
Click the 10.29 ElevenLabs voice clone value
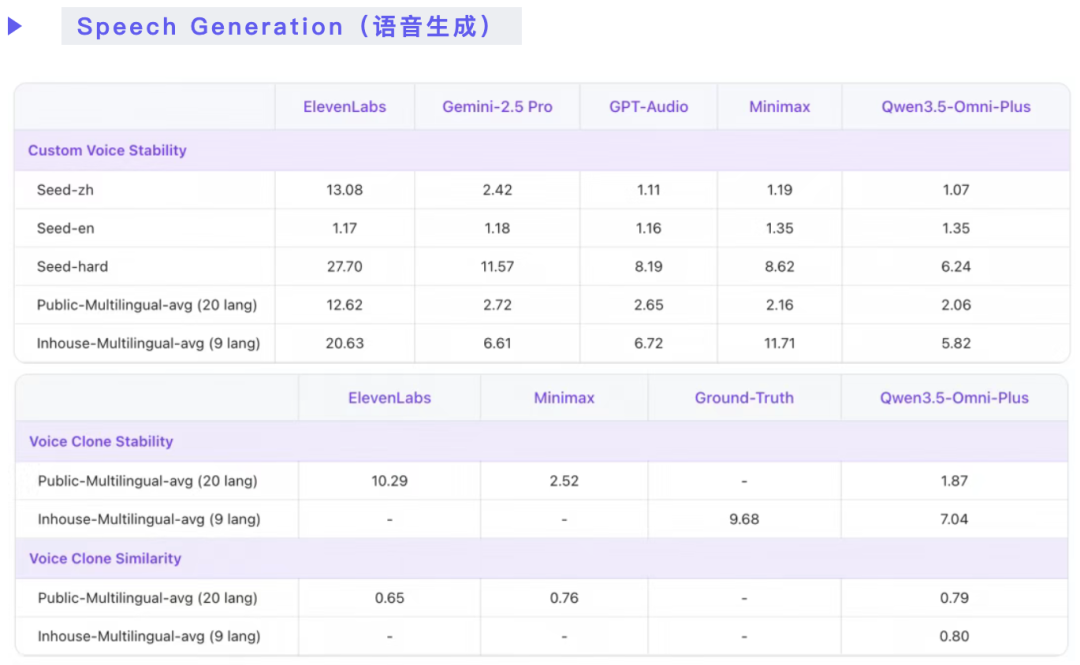389,481
